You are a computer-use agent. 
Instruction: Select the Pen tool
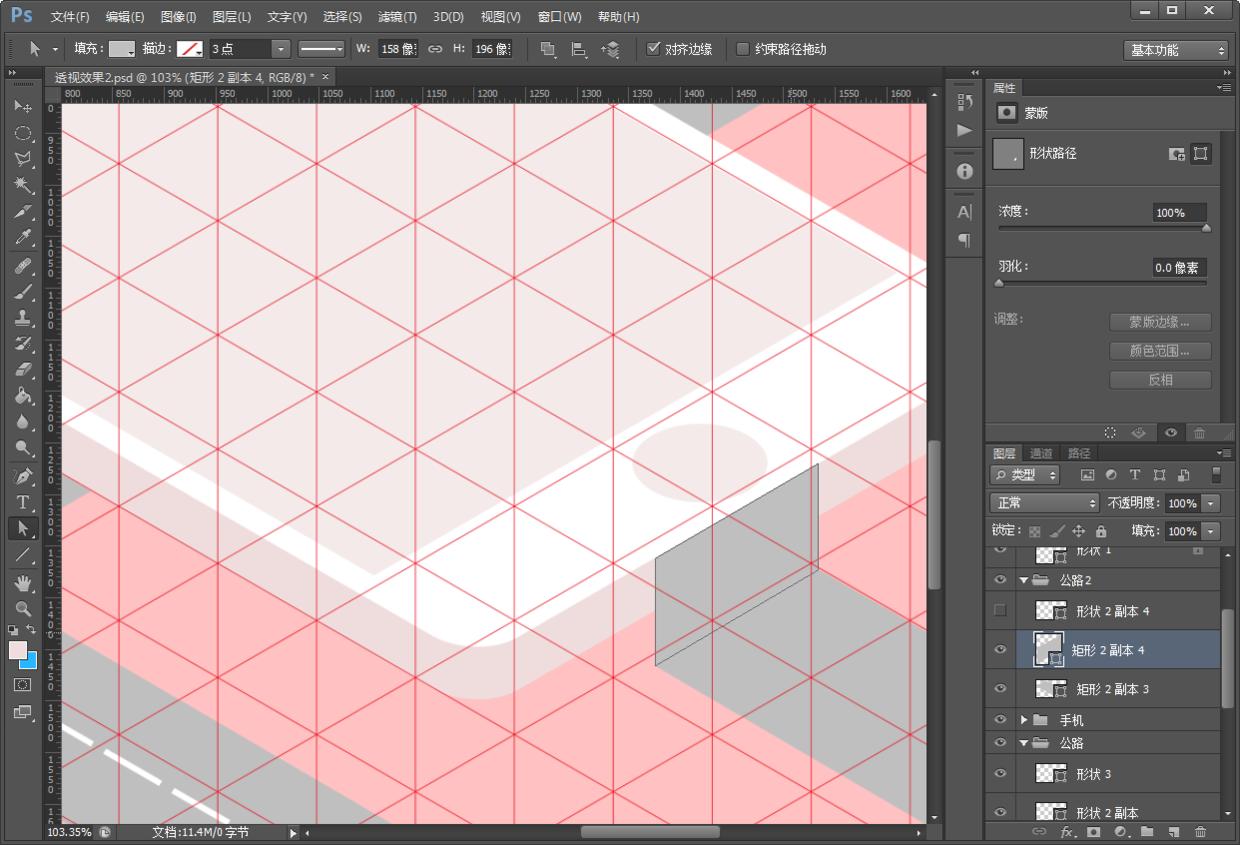[x=23, y=476]
